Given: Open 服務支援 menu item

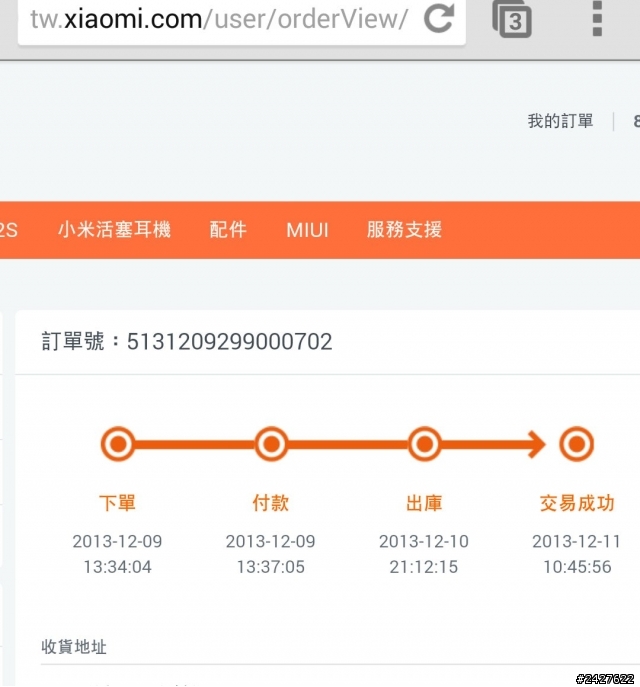Looking at the screenshot, I should [404, 230].
